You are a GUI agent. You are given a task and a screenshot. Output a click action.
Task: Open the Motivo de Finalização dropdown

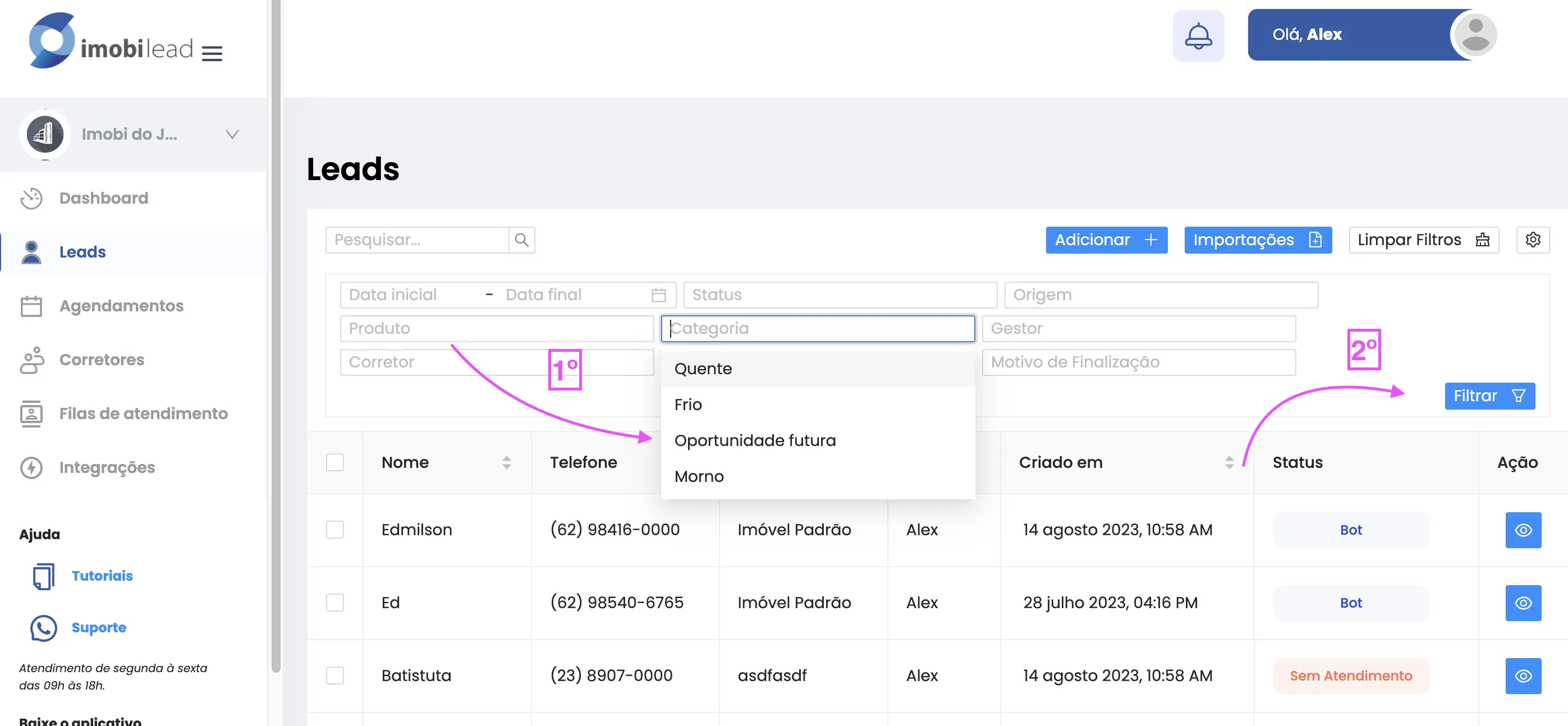coord(1138,362)
